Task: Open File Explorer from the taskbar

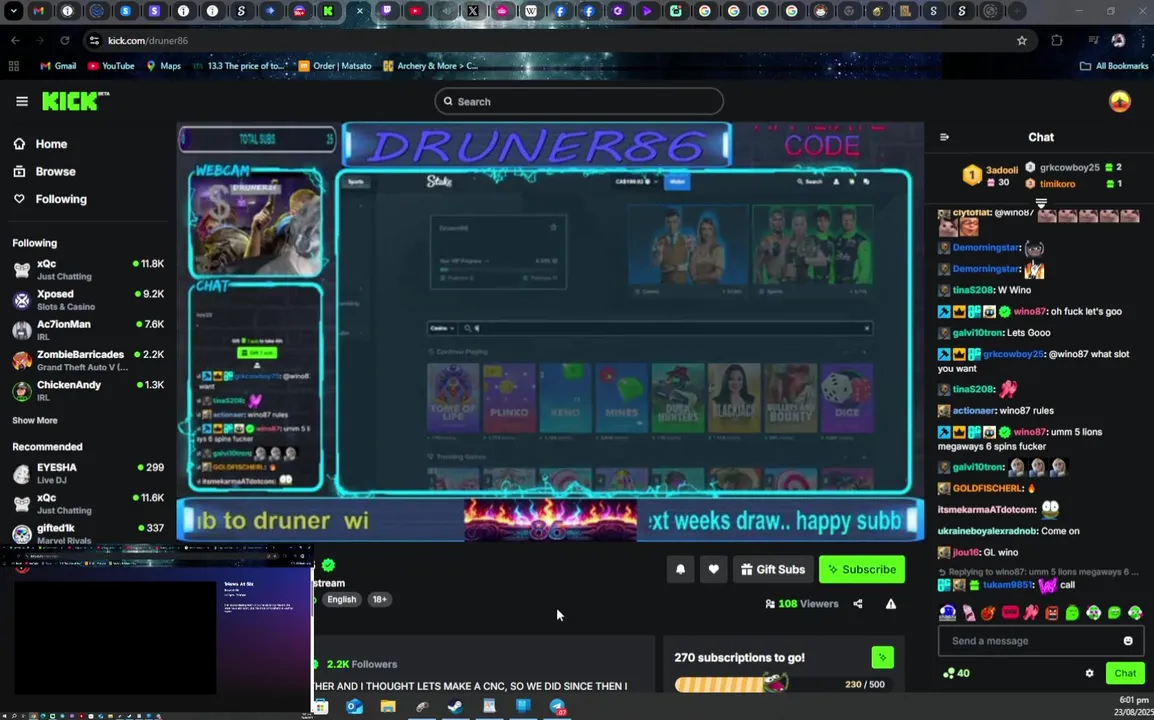Action: point(388,706)
